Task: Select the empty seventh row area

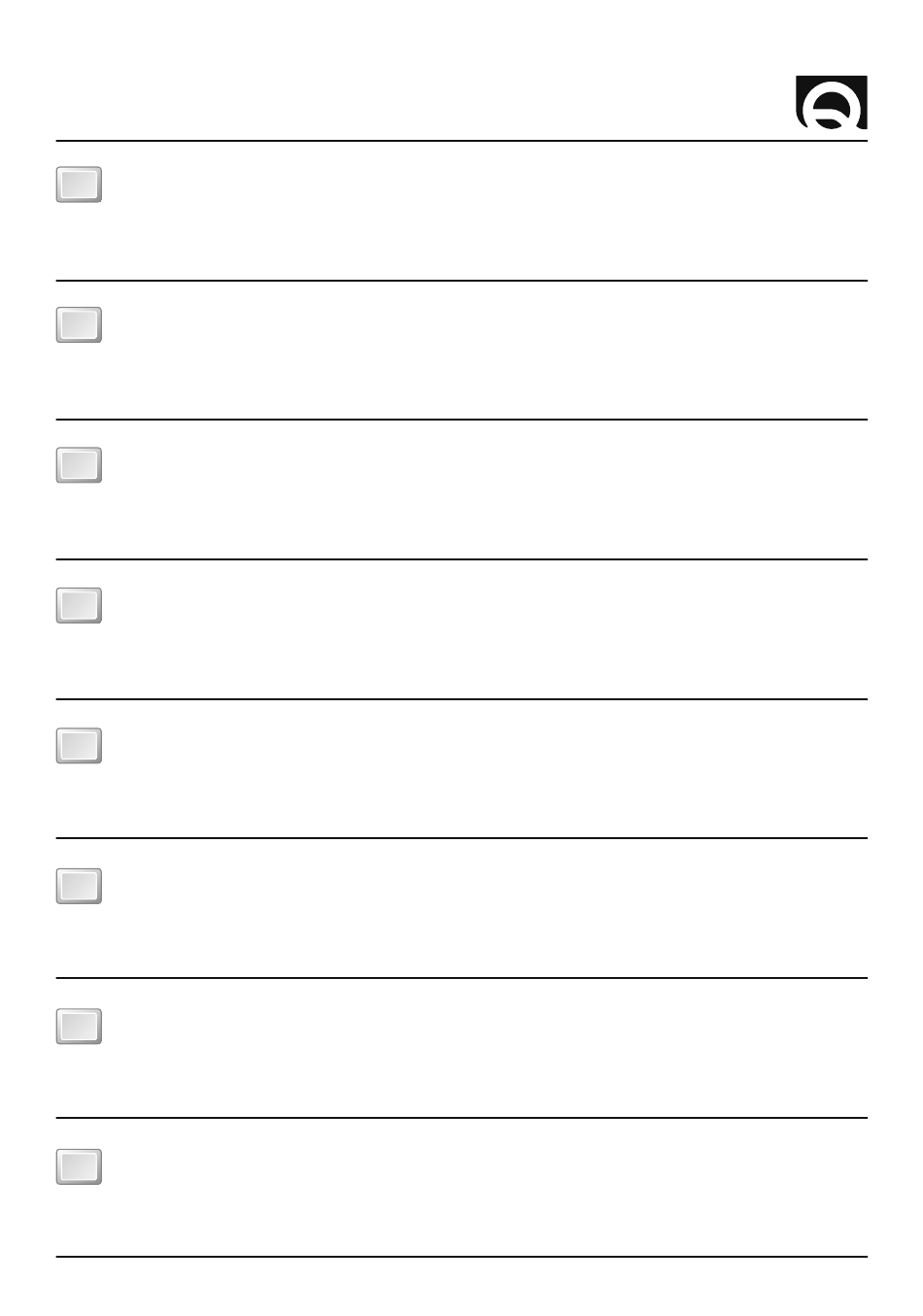Action: (486, 1050)
